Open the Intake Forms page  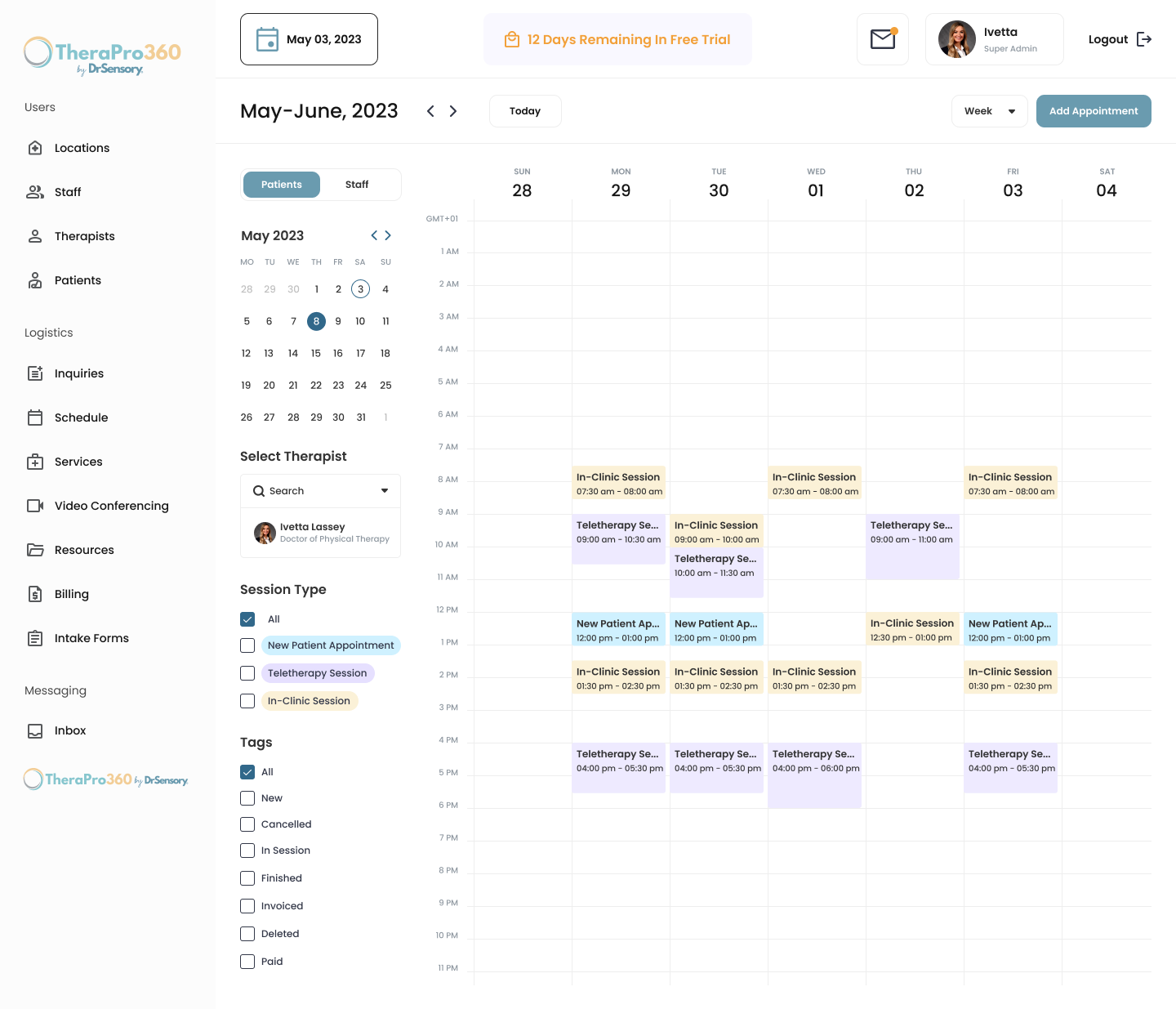pyautogui.click(x=91, y=638)
